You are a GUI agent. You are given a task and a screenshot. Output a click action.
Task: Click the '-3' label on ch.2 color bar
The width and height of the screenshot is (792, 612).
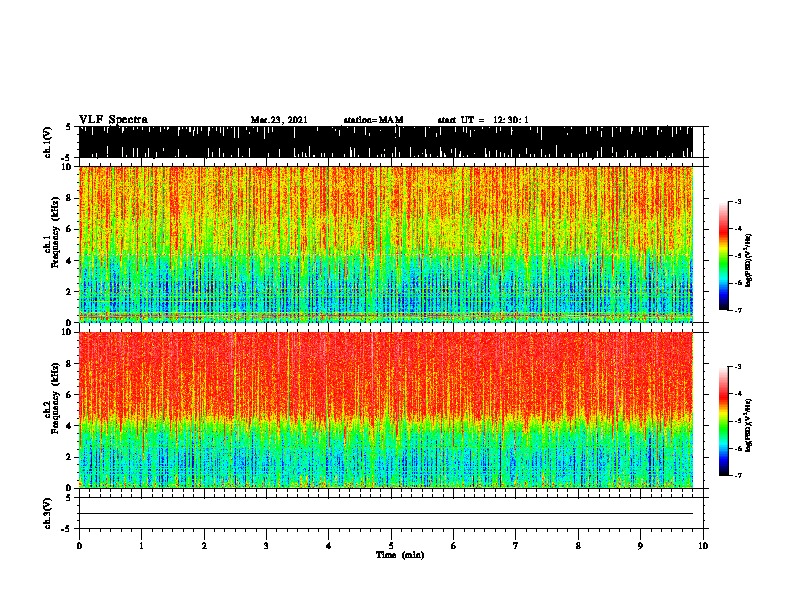(737, 367)
